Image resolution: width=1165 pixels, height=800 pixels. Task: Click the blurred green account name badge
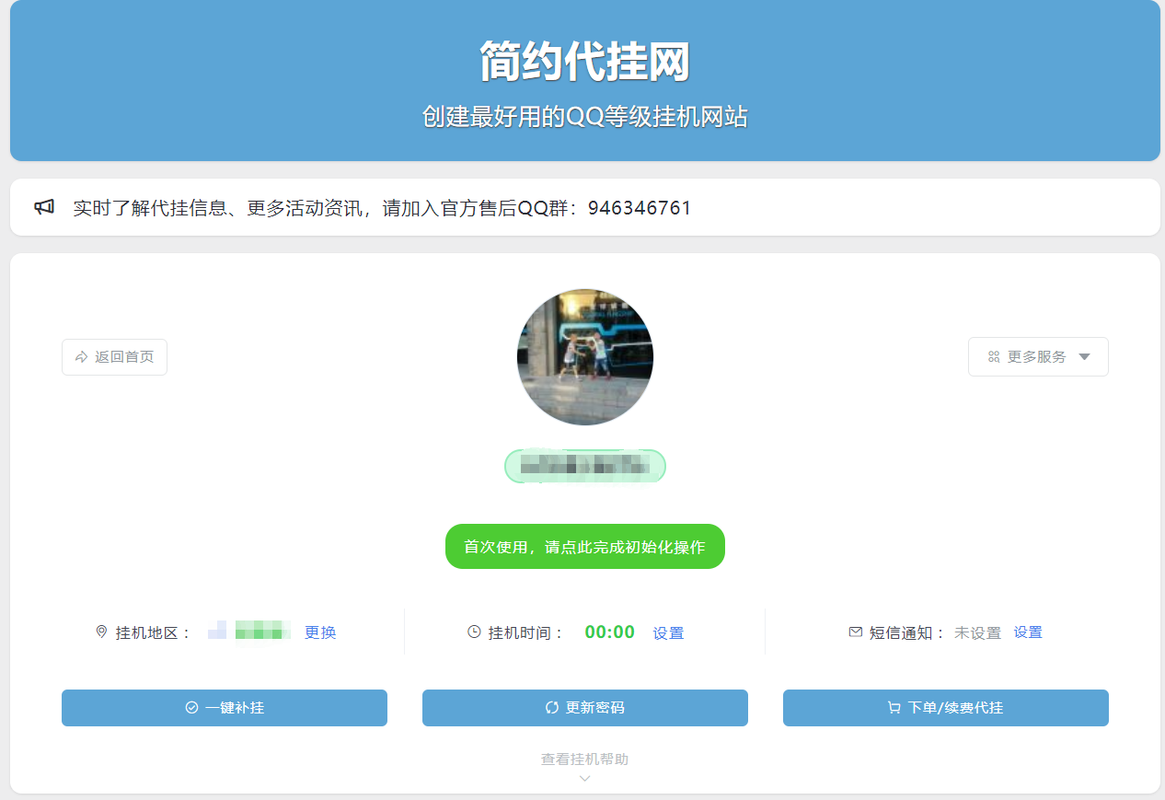coord(585,466)
